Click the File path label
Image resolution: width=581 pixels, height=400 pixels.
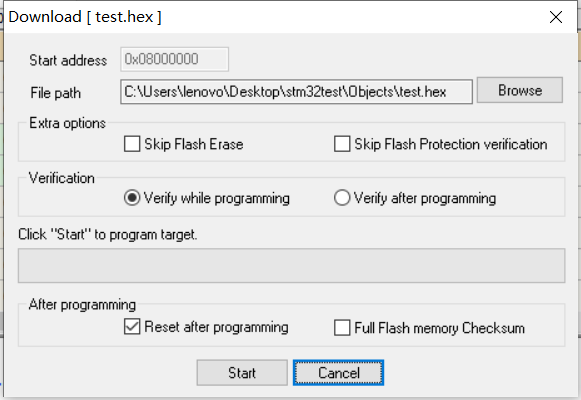point(56,93)
